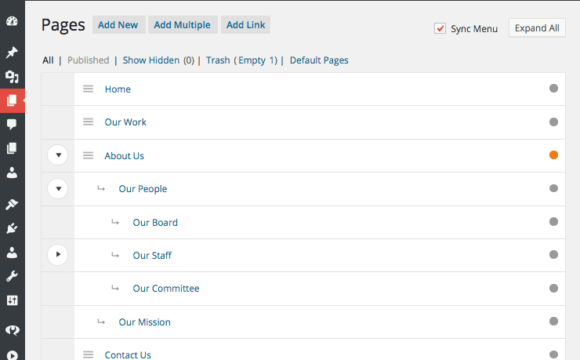580x360 pixels.
Task: Open the Contact Us page link
Action: click(x=128, y=355)
